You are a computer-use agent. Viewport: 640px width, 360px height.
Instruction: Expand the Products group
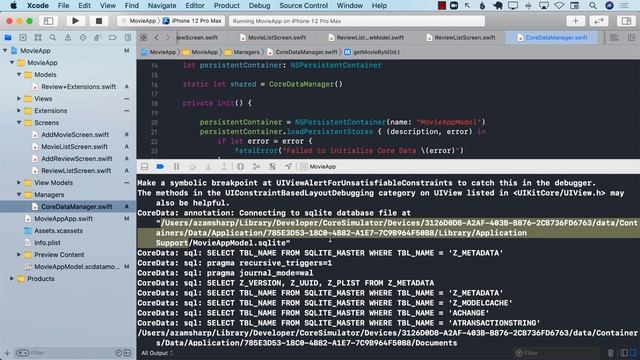pos(12,278)
